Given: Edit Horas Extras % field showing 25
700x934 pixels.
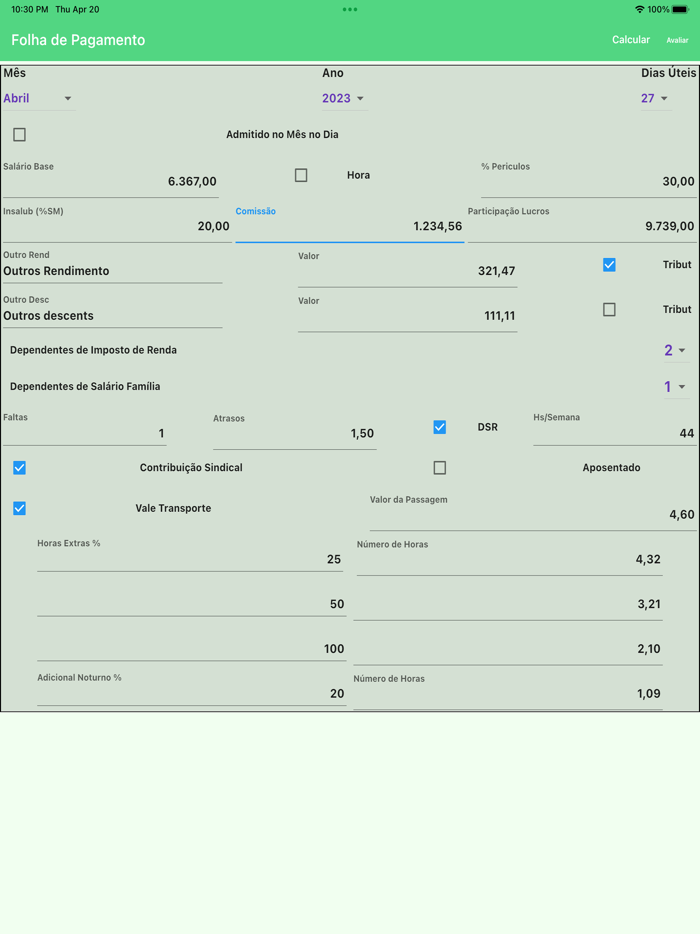Looking at the screenshot, I should coord(190,555).
